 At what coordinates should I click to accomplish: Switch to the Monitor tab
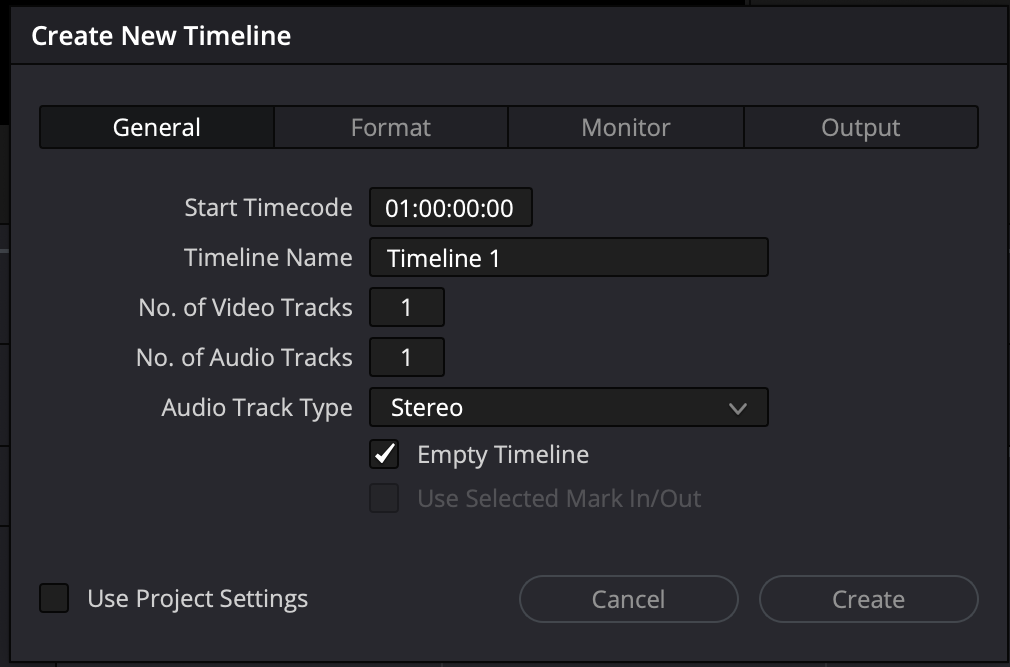pos(625,127)
